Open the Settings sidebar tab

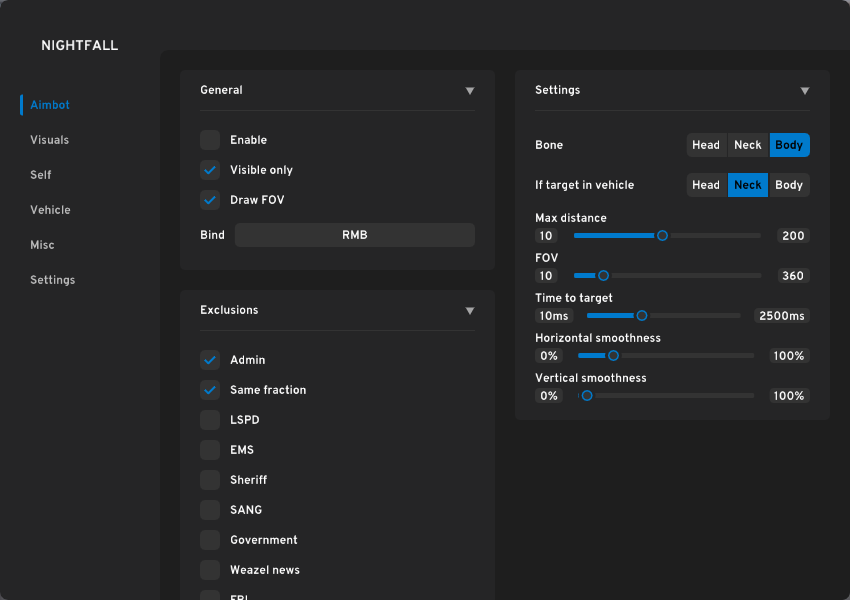(x=52, y=280)
